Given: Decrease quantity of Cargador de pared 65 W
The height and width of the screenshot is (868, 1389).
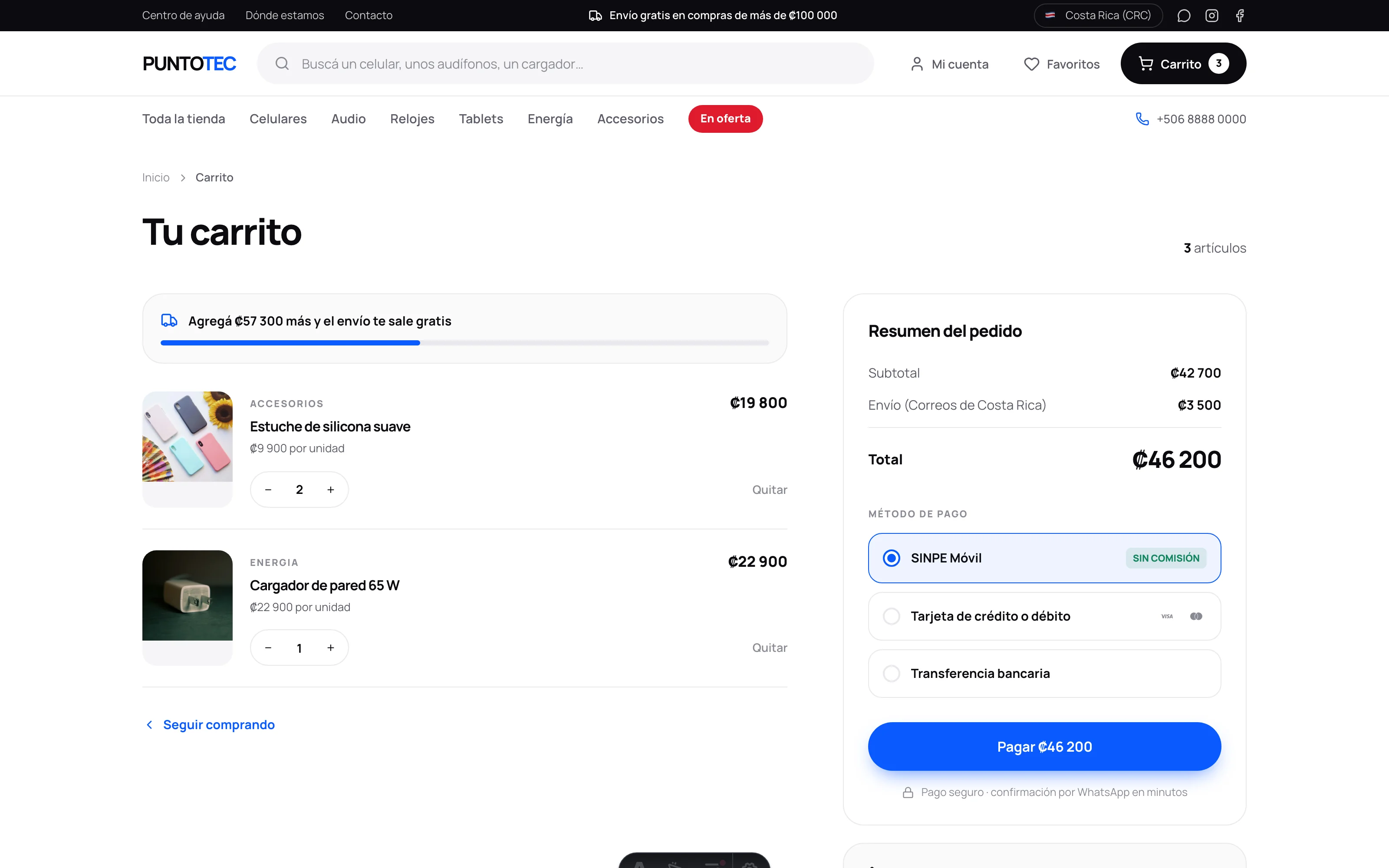Looking at the screenshot, I should [268, 648].
